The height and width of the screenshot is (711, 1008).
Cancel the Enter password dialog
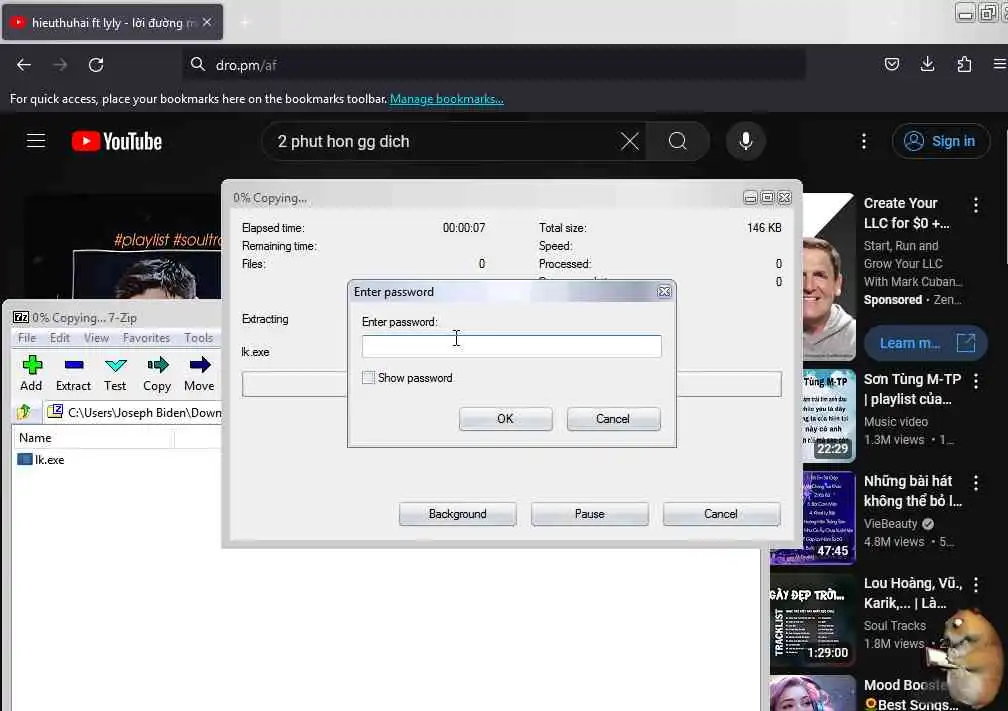click(x=613, y=418)
